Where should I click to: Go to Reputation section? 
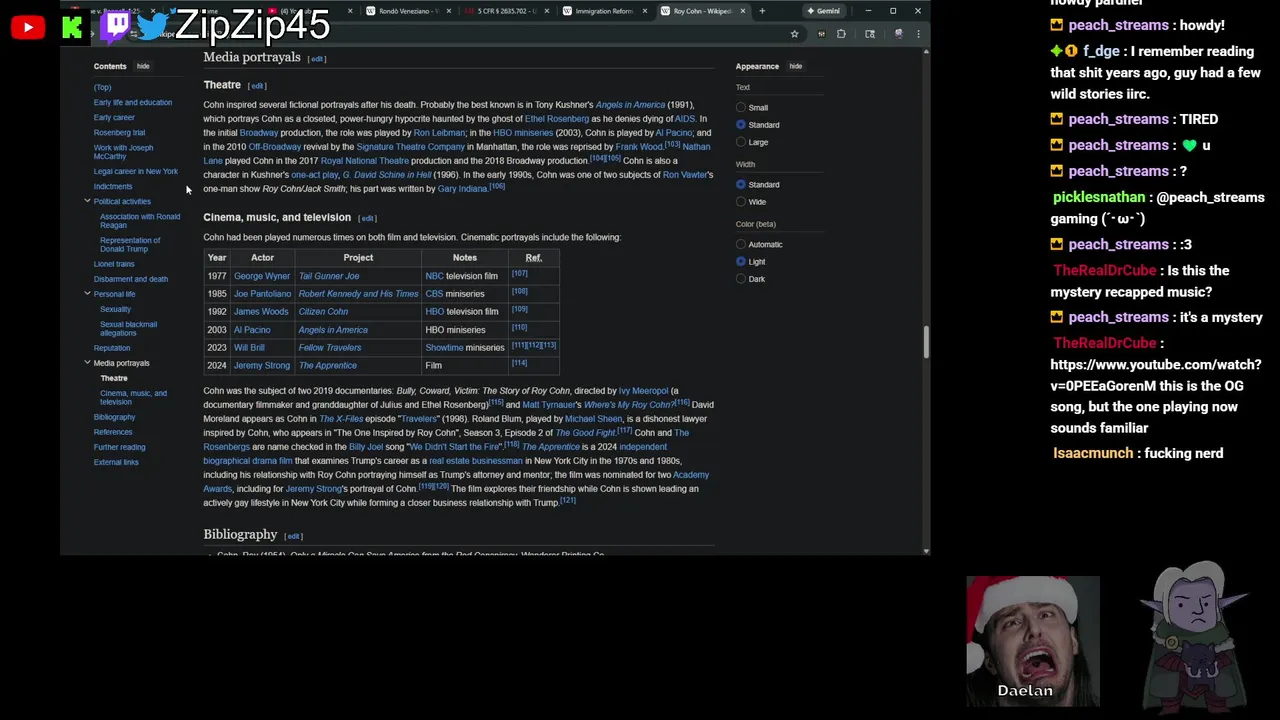click(112, 348)
